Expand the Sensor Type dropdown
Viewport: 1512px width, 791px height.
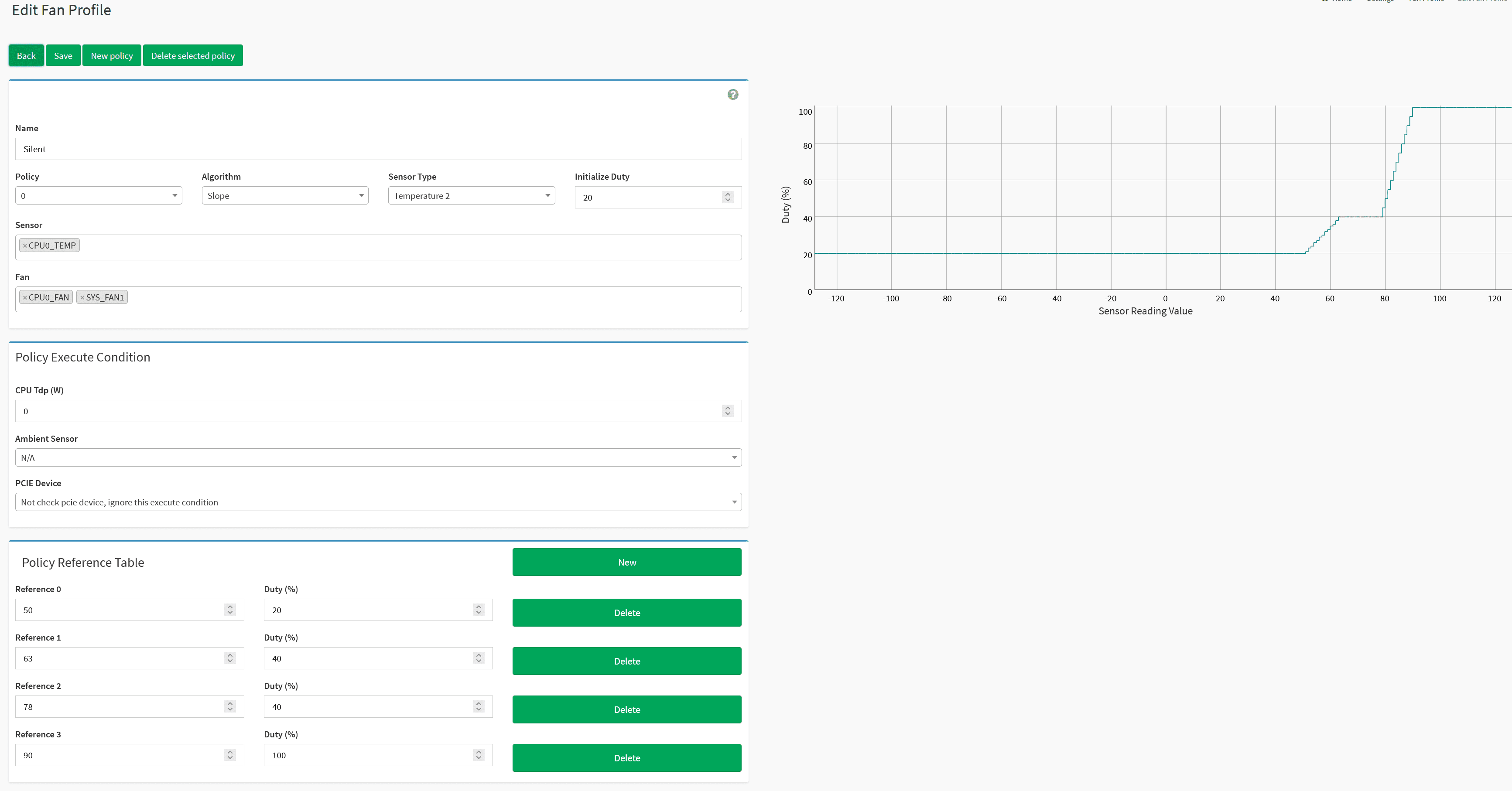471,196
